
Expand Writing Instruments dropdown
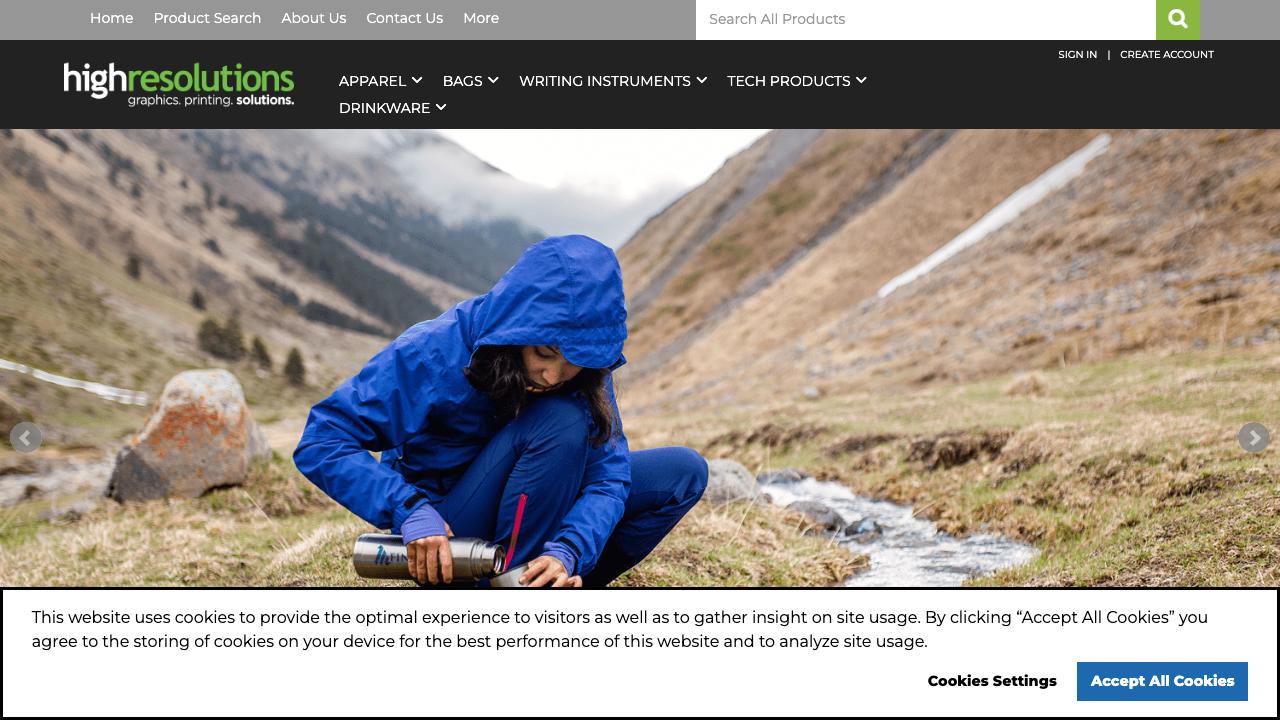[x=613, y=81]
